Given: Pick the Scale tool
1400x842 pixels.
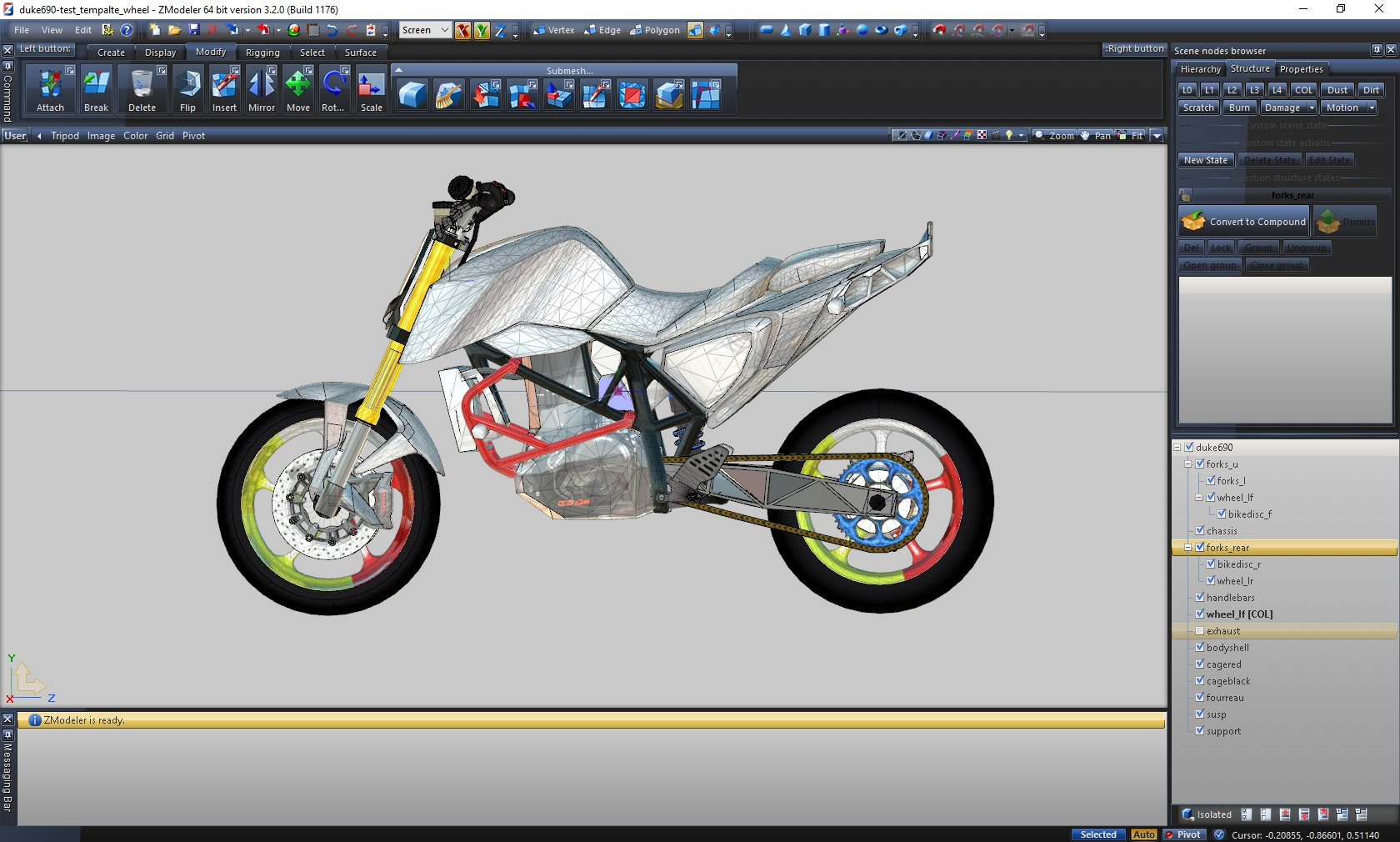Looking at the screenshot, I should click(371, 84).
